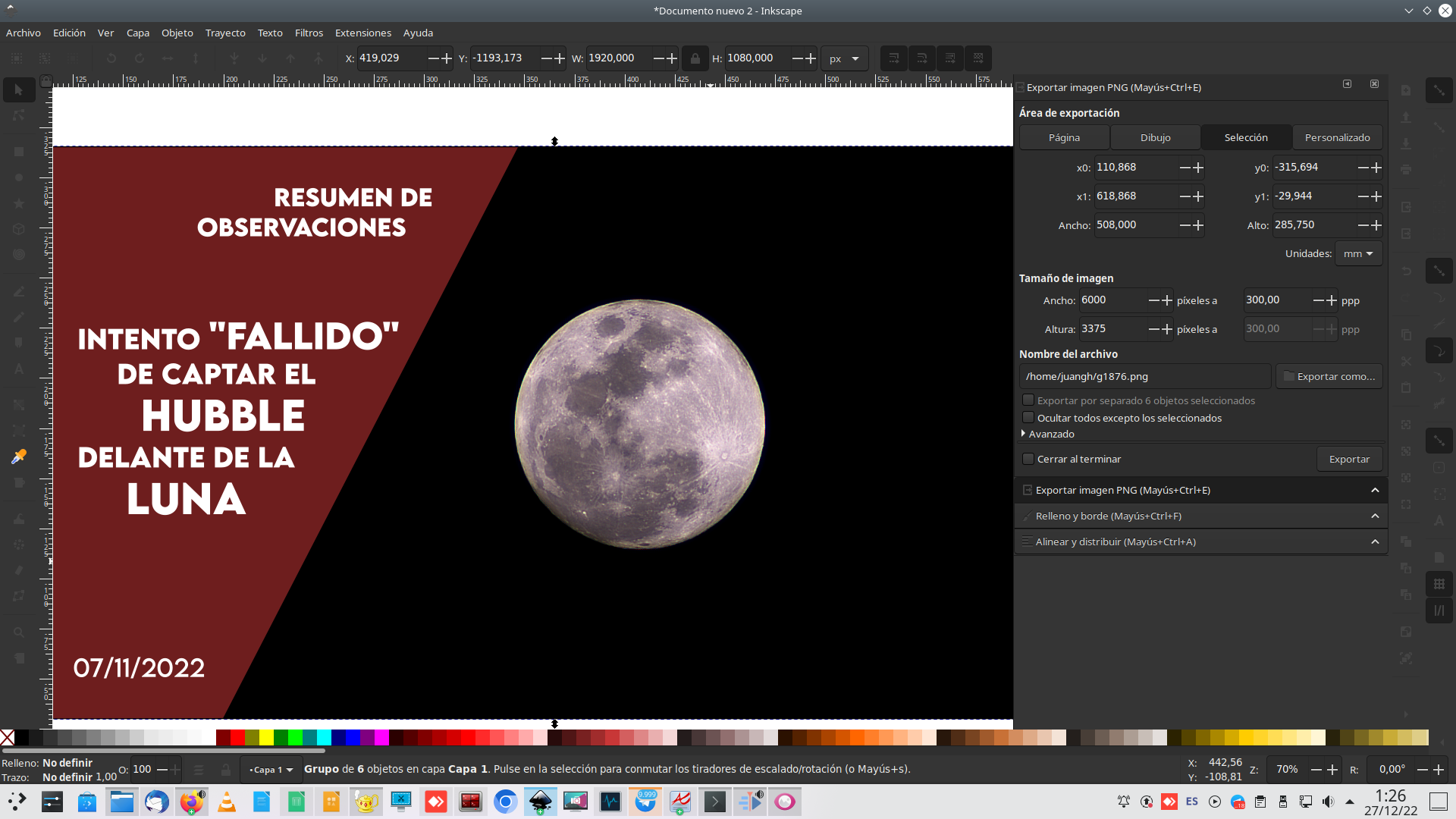Select the Color picker dropper tool

[19, 457]
